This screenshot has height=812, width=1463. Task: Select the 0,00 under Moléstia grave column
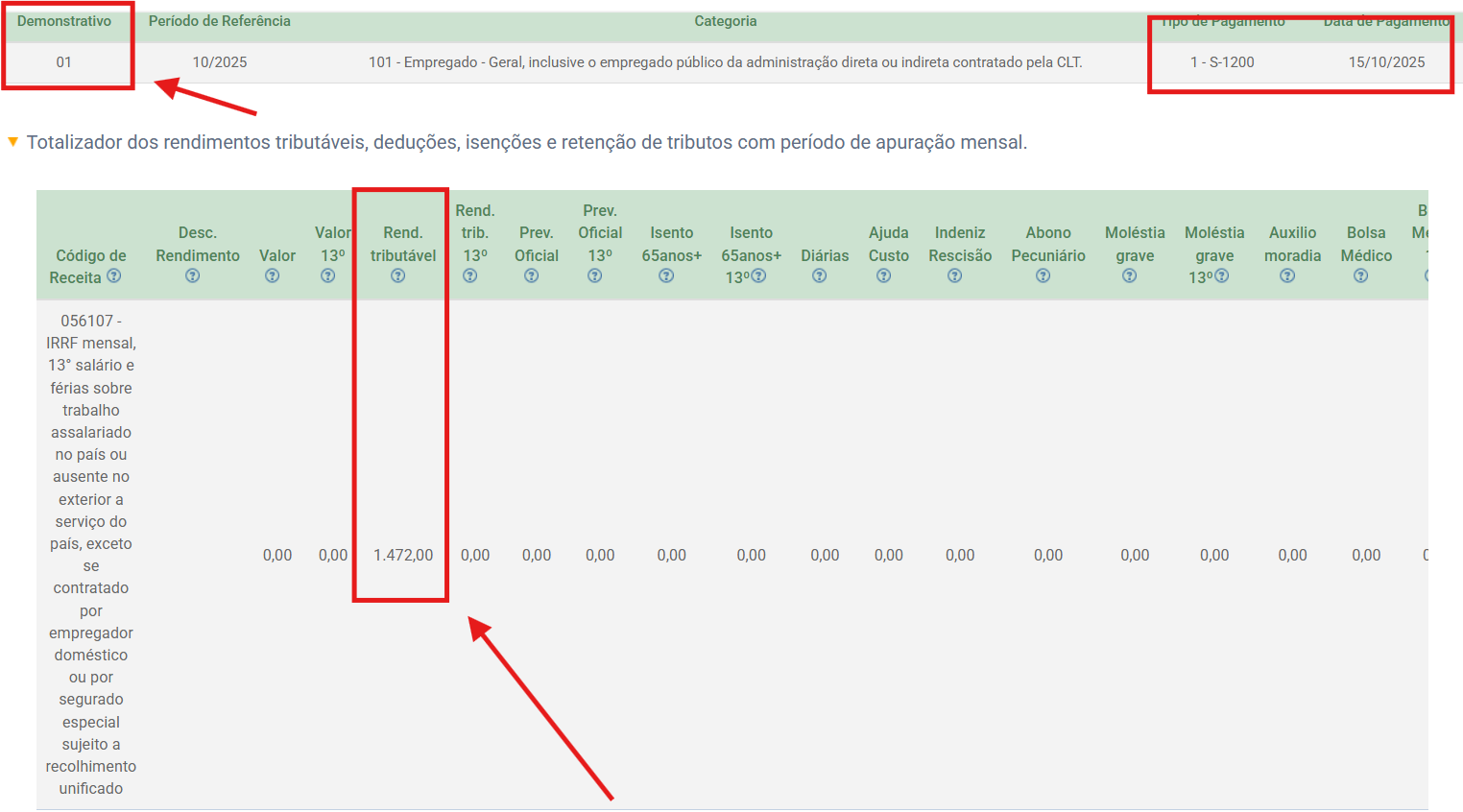1135,555
